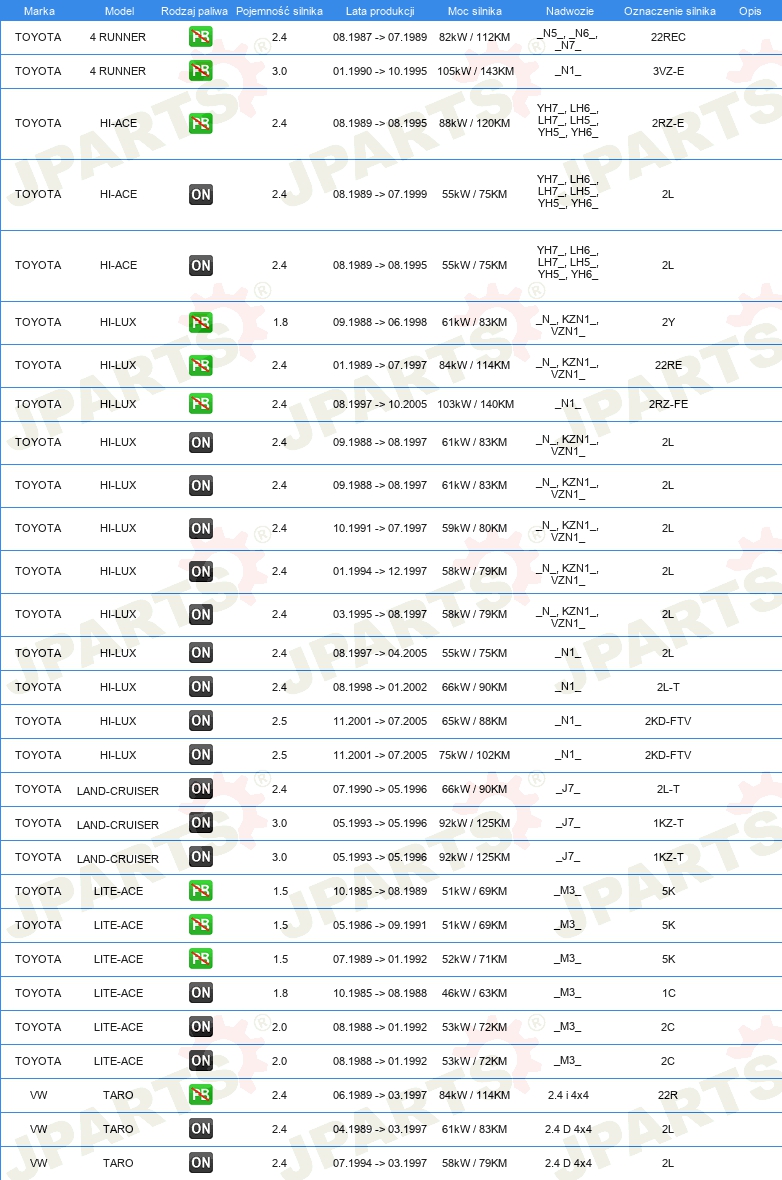Select the ON icon for TARO 04.1989 -> 03.1997
Screen dimensions: 782x1180
point(200,1129)
